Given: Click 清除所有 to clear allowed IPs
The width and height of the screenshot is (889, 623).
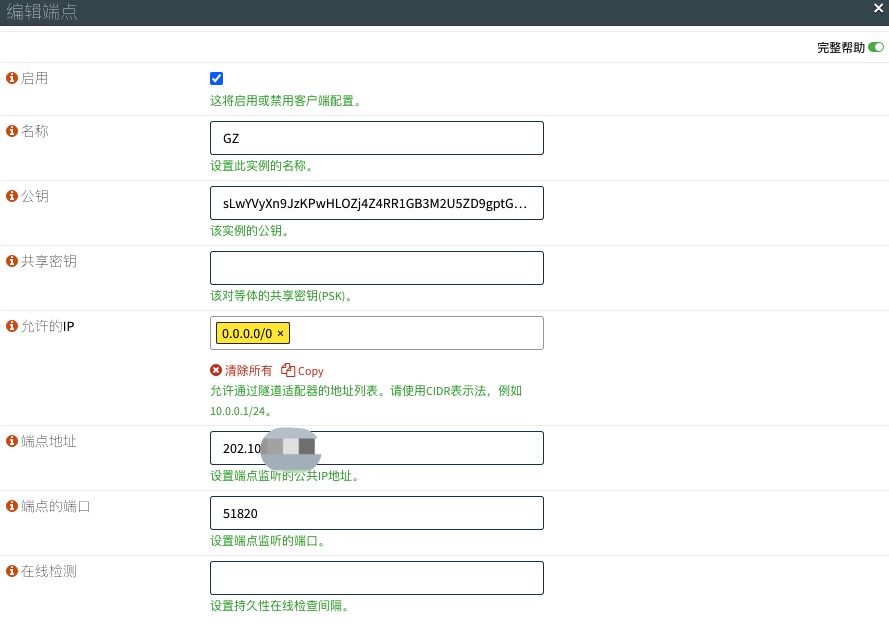Looking at the screenshot, I should [x=241, y=370].
